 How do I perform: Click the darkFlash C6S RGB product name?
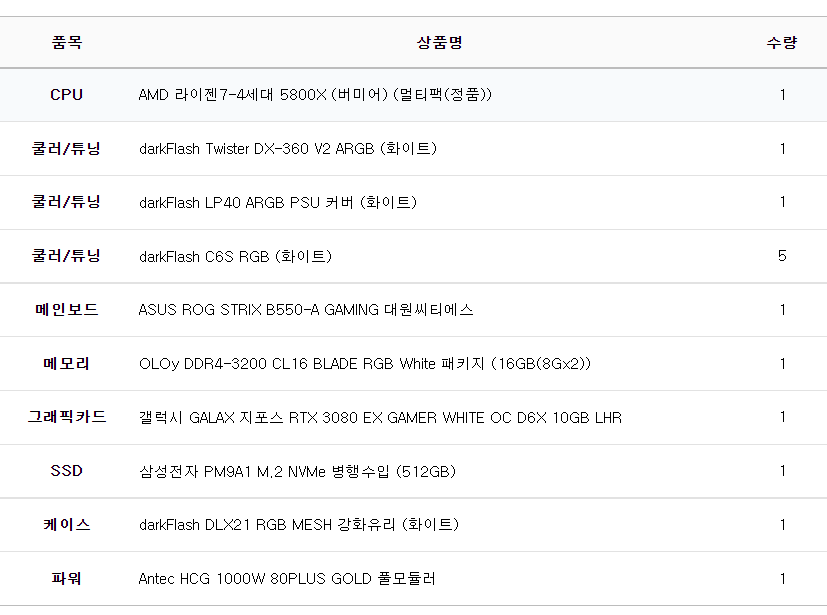235,256
